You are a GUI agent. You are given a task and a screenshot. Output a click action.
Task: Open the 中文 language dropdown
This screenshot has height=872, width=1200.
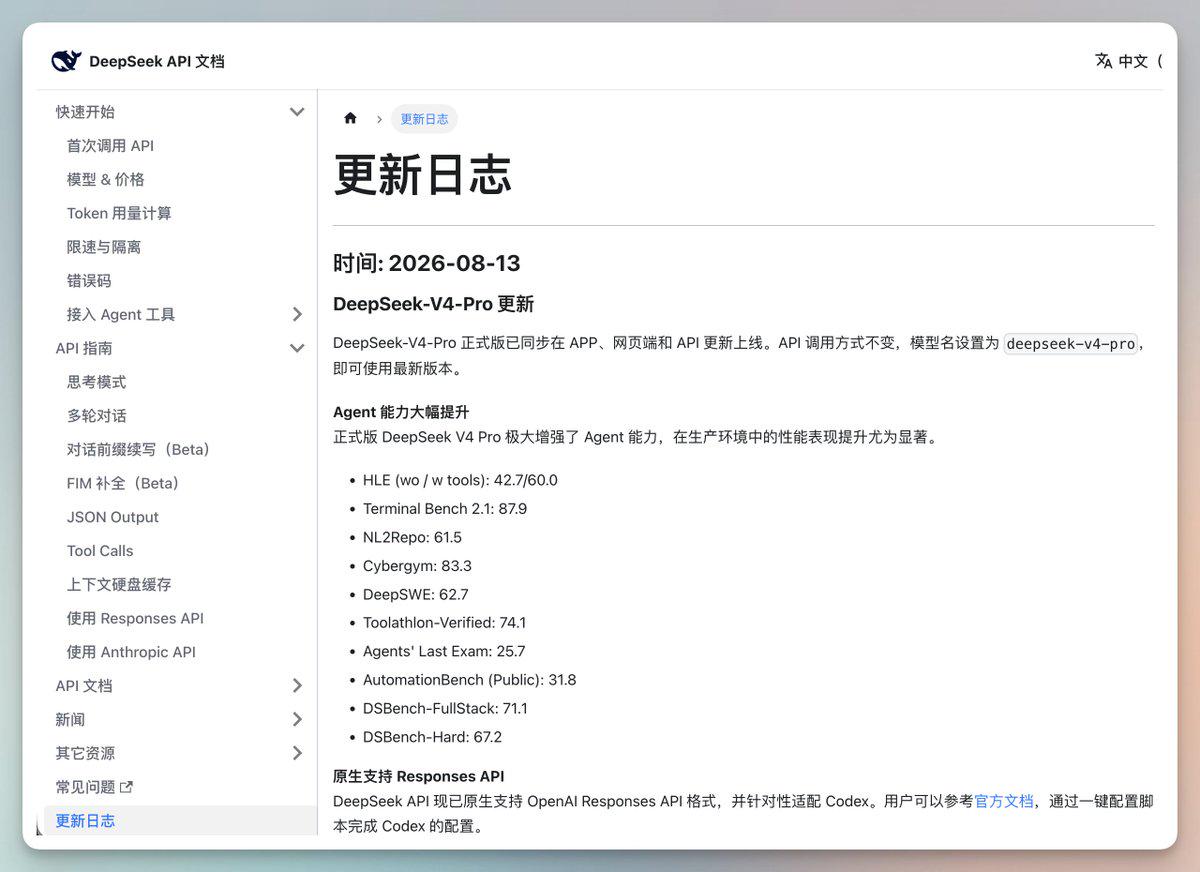pos(1133,61)
